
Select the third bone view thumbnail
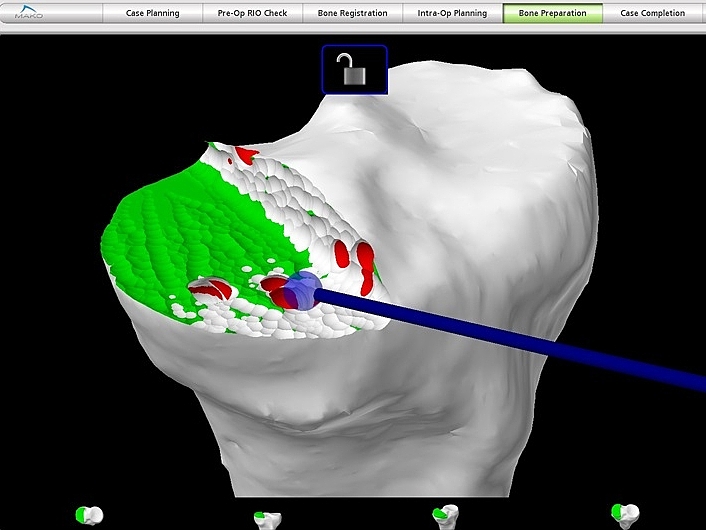pos(445,516)
